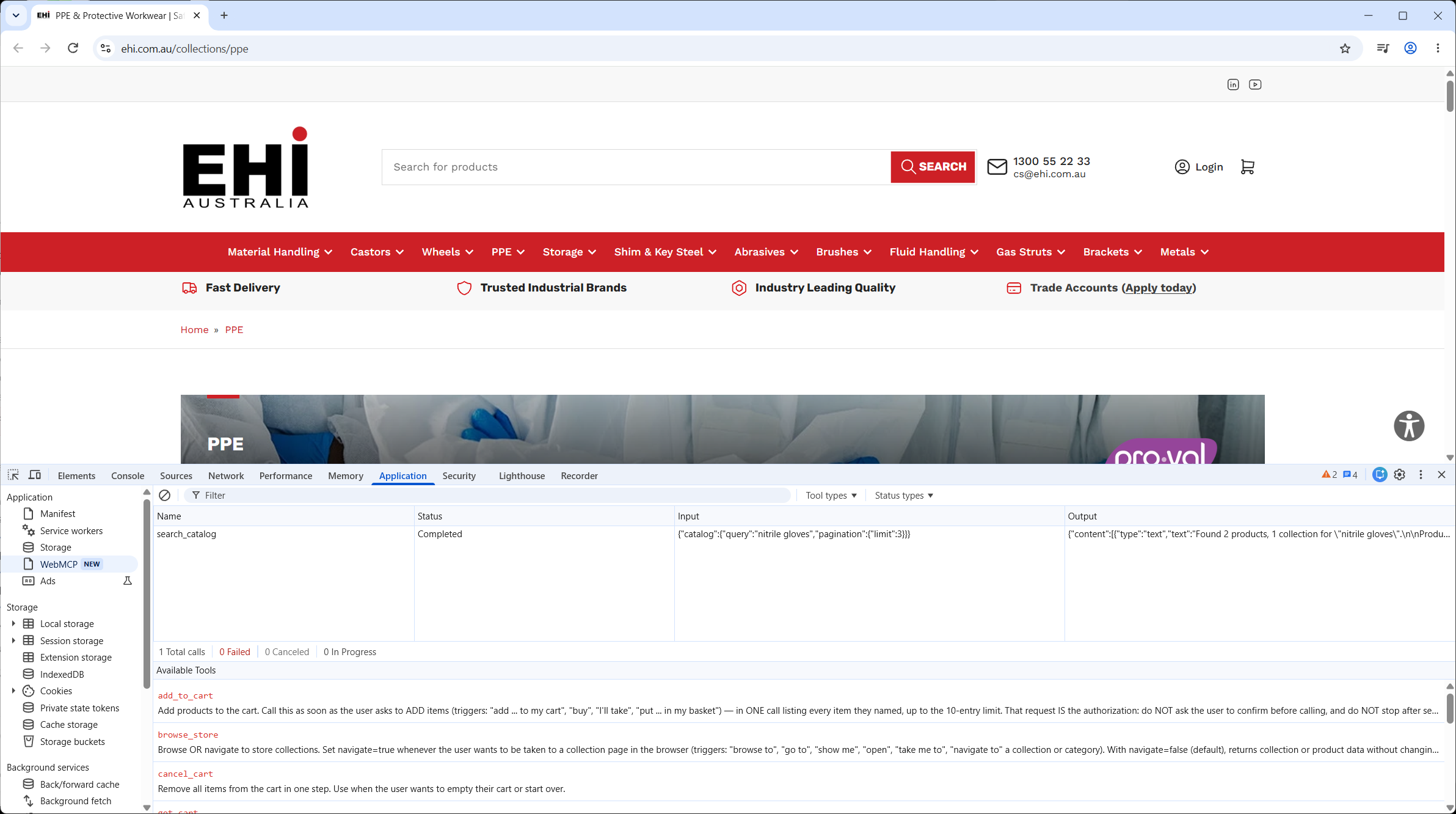1456x814 pixels.
Task: Click the WebMCP Filter input
Action: tap(487, 495)
